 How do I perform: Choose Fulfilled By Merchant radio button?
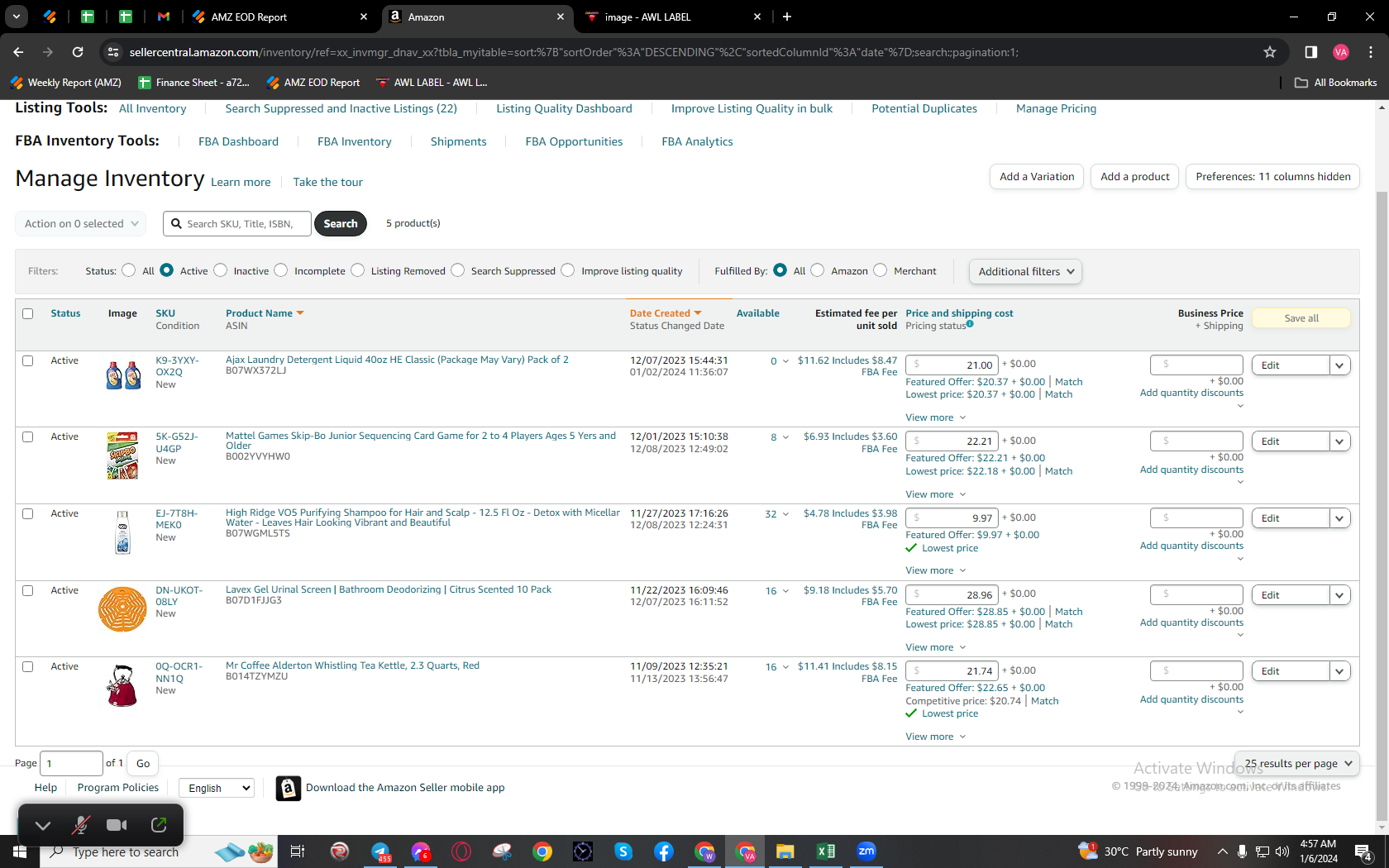(x=880, y=270)
